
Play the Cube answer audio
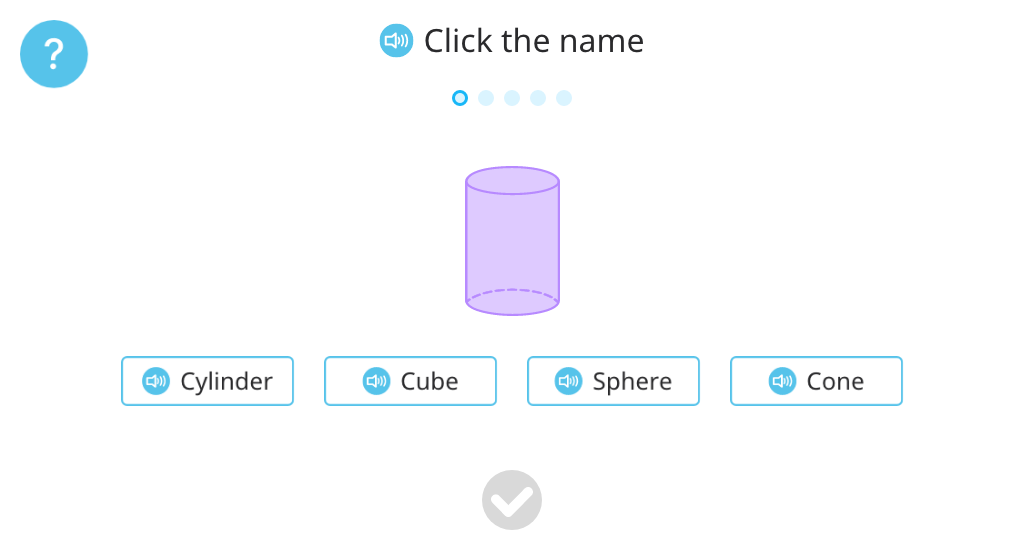(376, 381)
